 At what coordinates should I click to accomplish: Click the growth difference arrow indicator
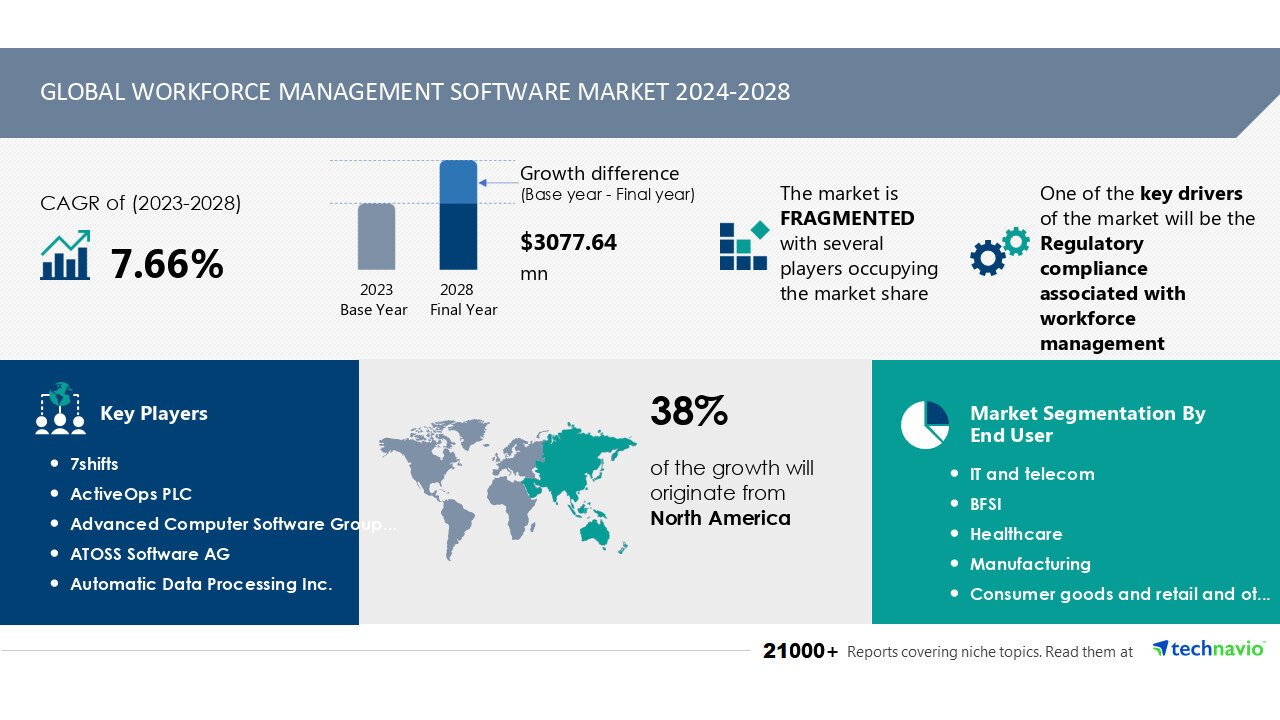click(x=497, y=182)
